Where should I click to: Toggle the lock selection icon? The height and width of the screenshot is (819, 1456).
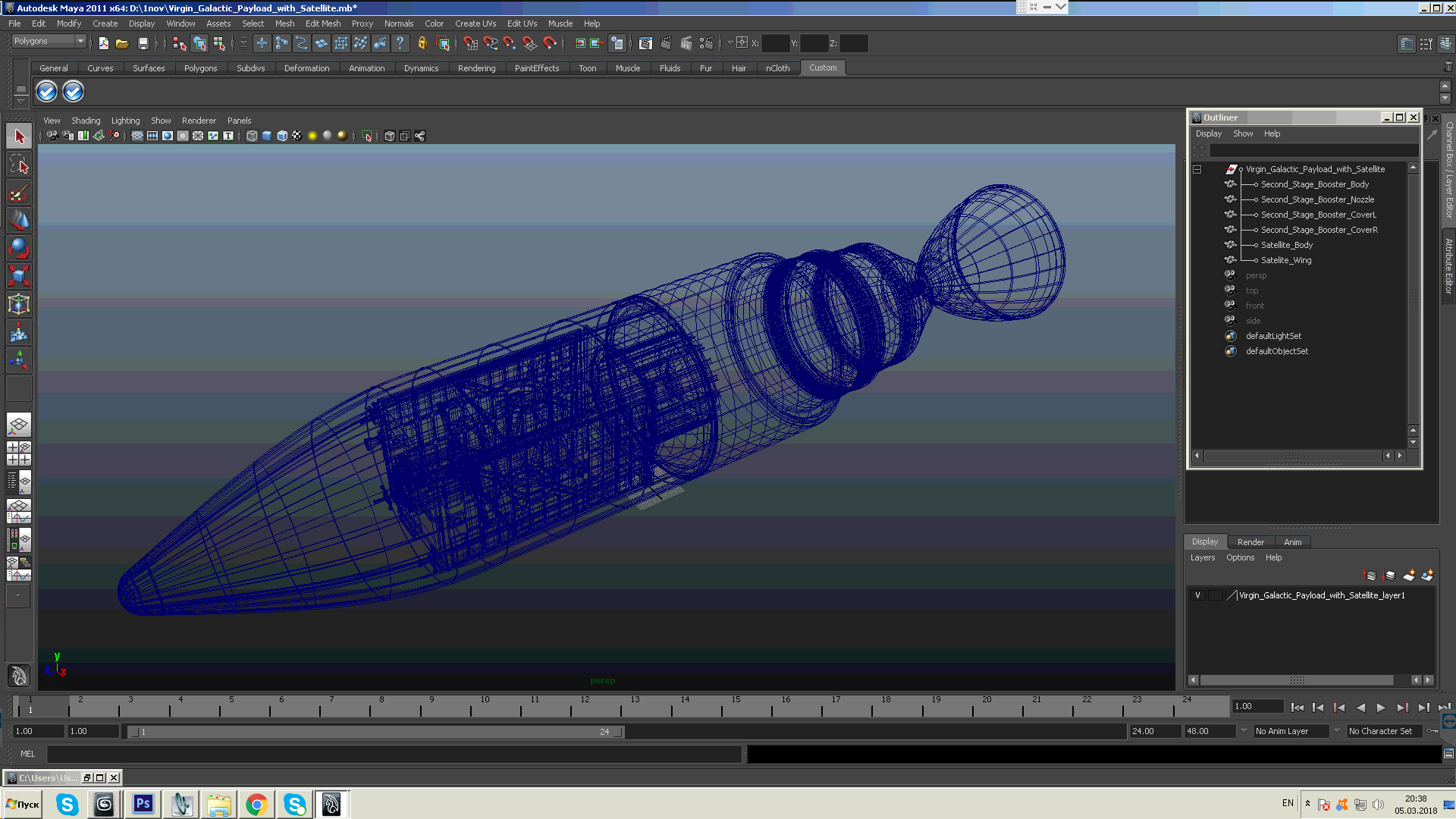[422, 43]
